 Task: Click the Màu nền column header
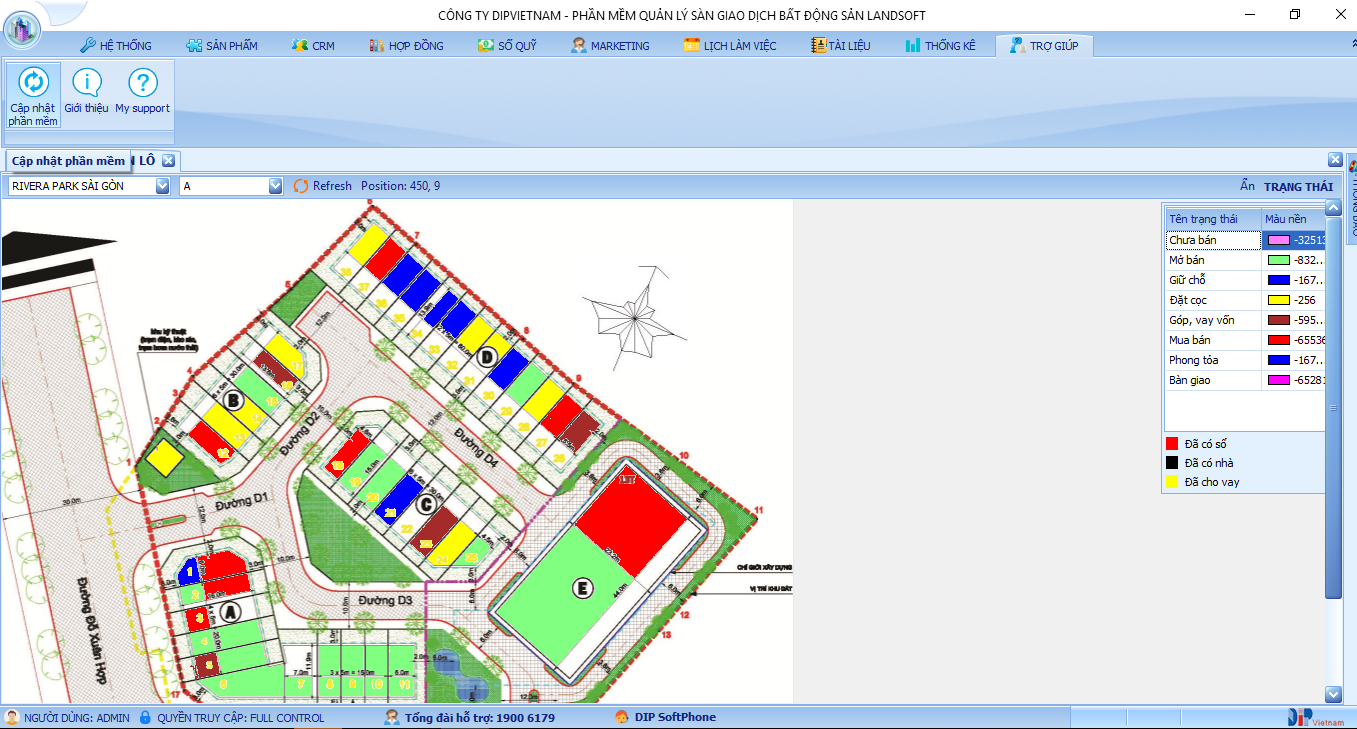1292,219
